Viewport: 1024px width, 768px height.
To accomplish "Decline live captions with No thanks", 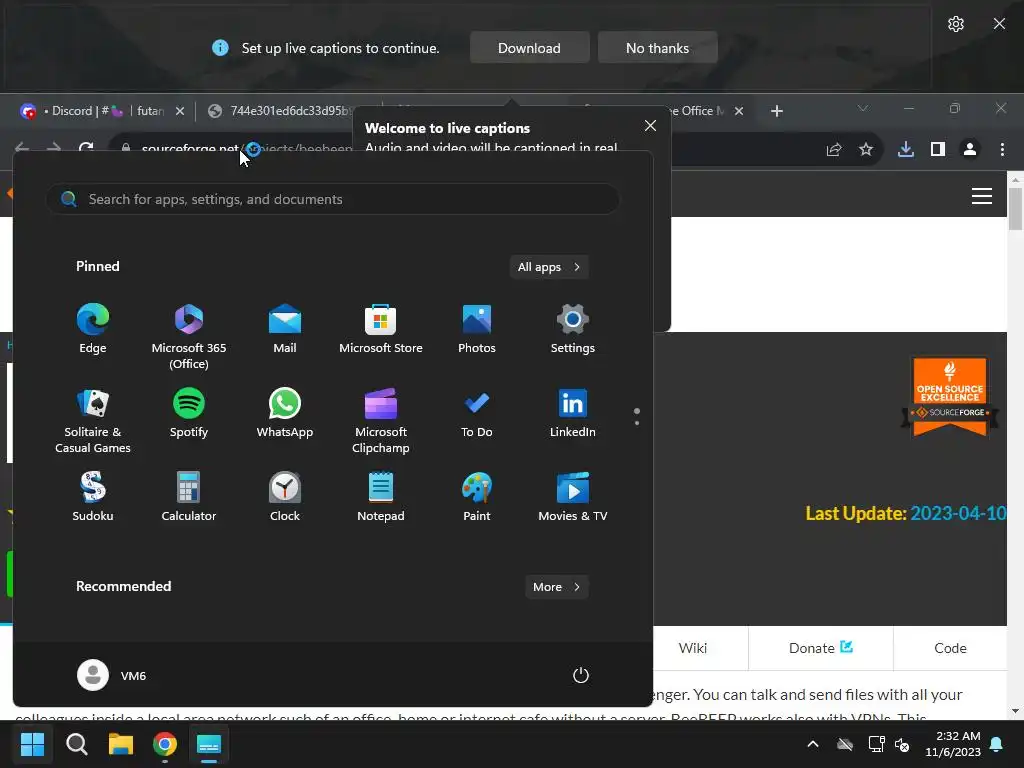I will (x=658, y=48).
